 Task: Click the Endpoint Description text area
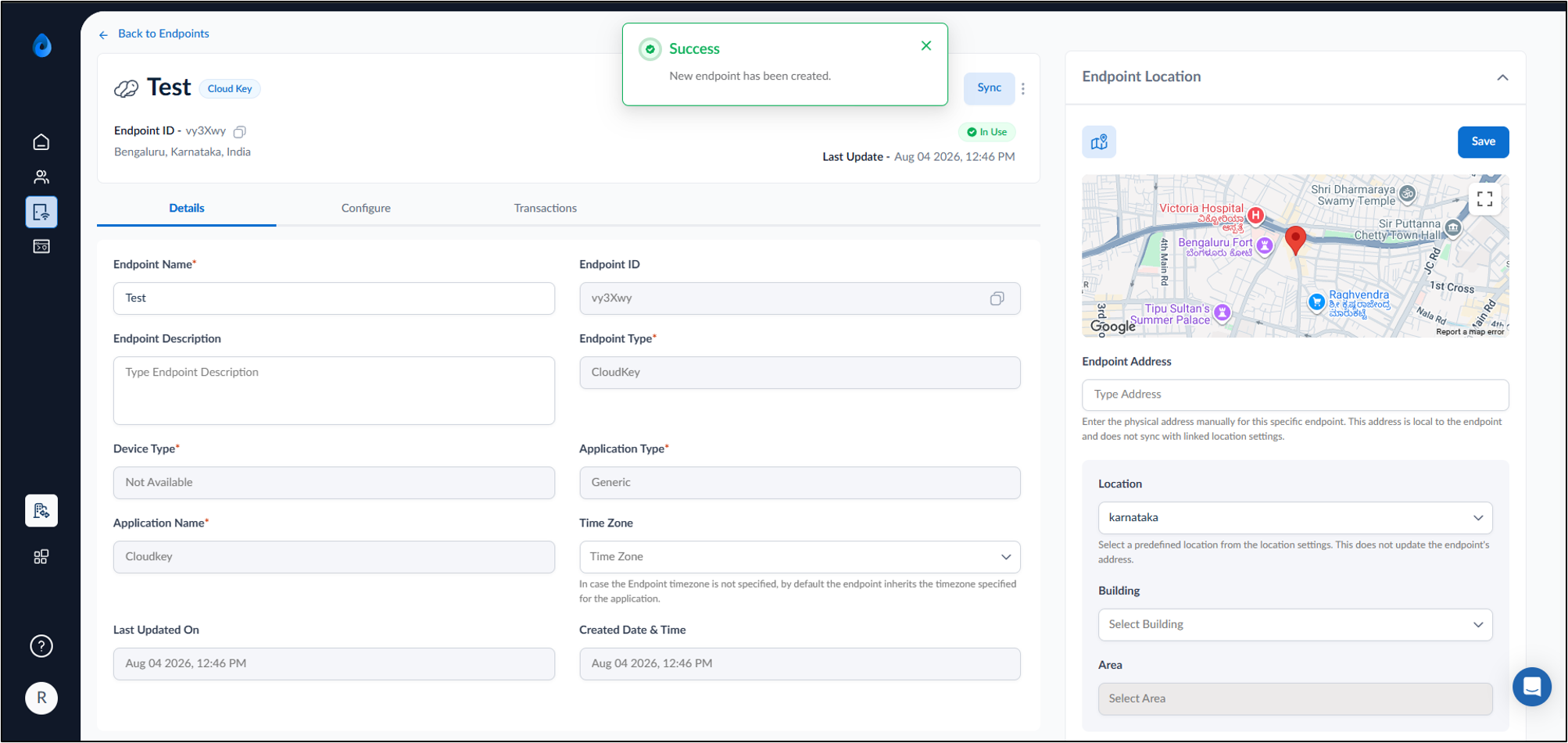[334, 391]
